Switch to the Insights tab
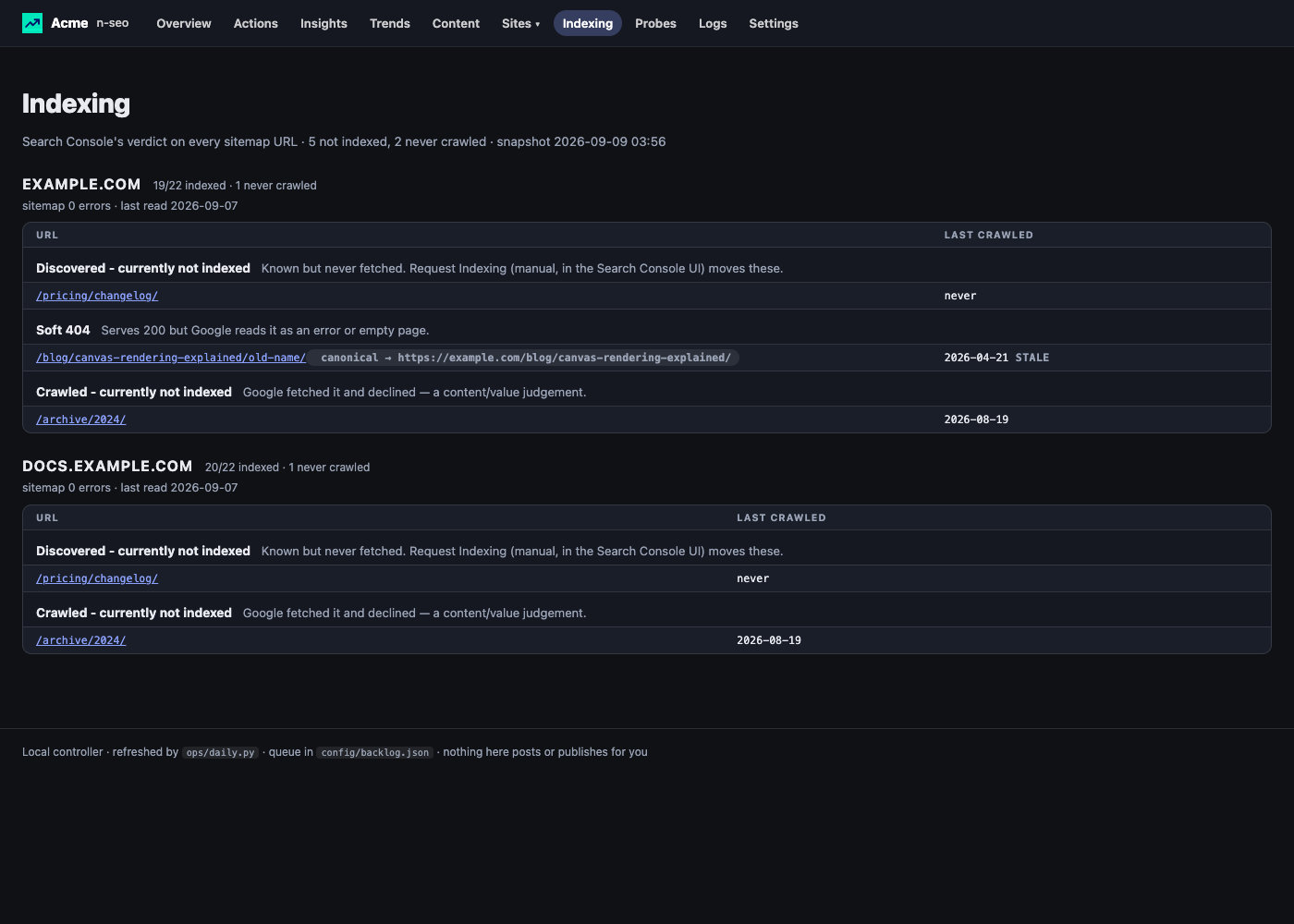Screen dimensions: 1294x924 pyautogui.click(x=323, y=23)
